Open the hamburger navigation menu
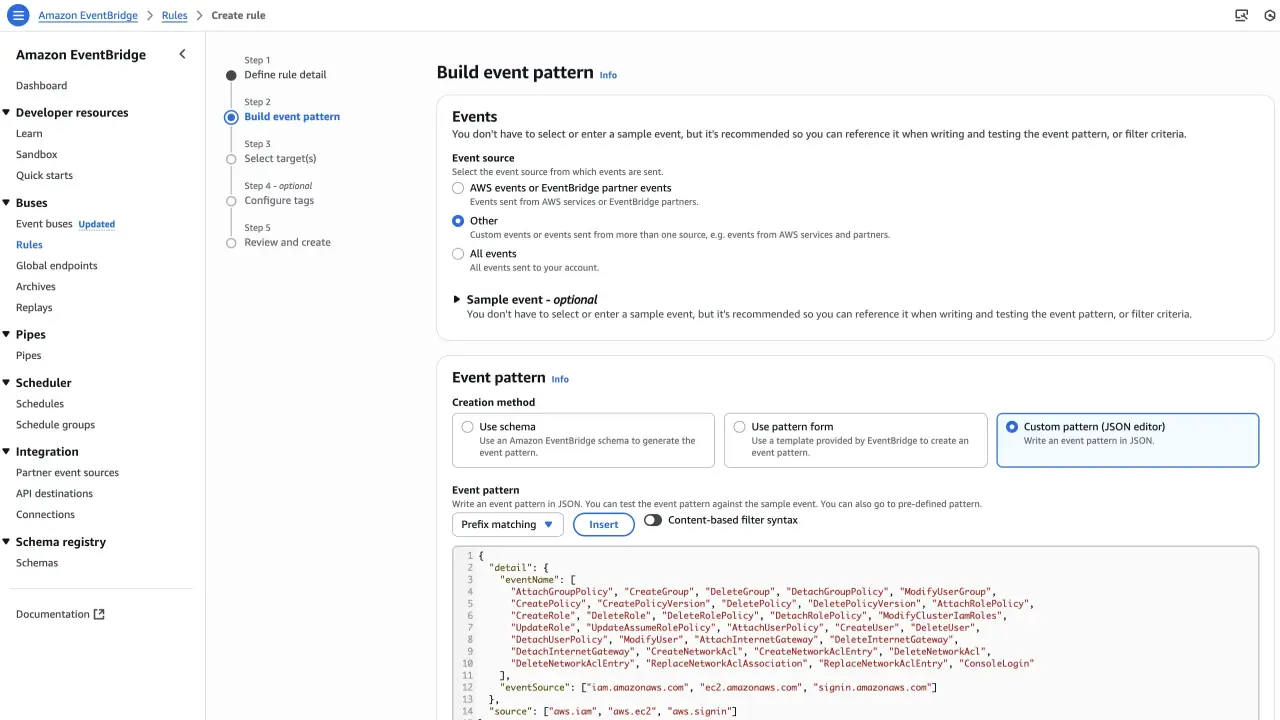This screenshot has width=1280, height=720. pyautogui.click(x=18, y=16)
